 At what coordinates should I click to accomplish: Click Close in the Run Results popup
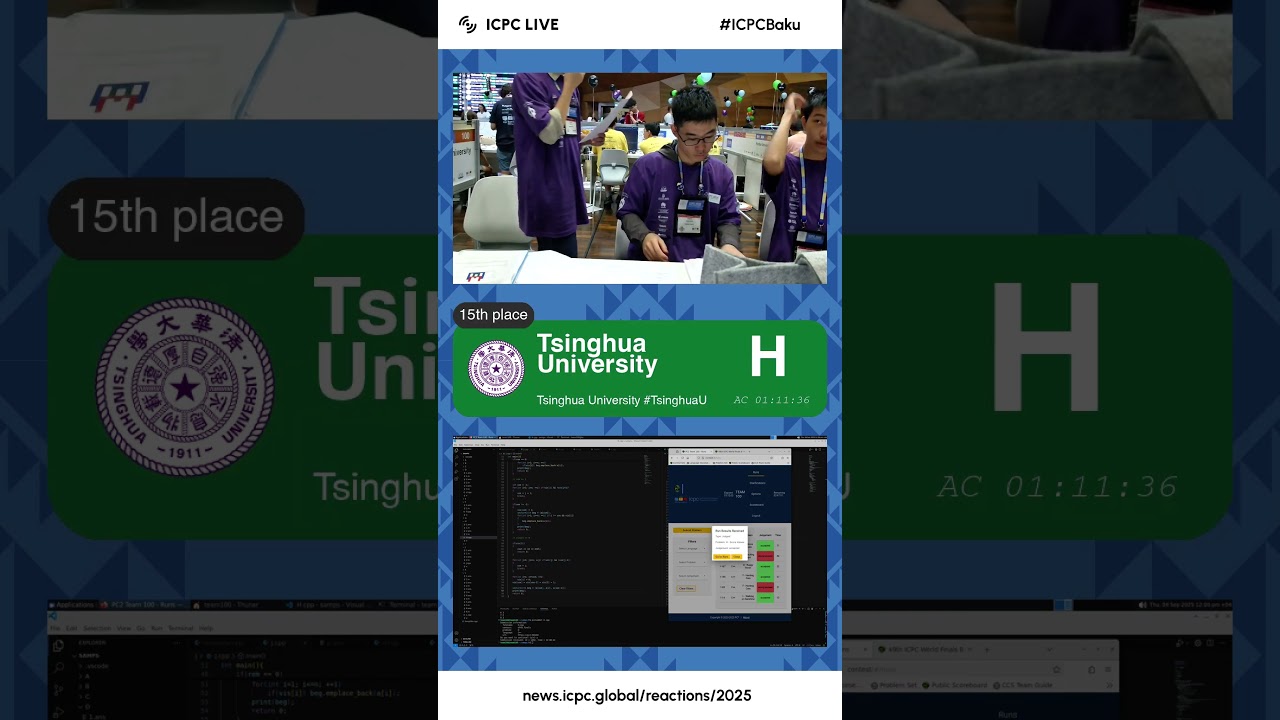pos(737,557)
